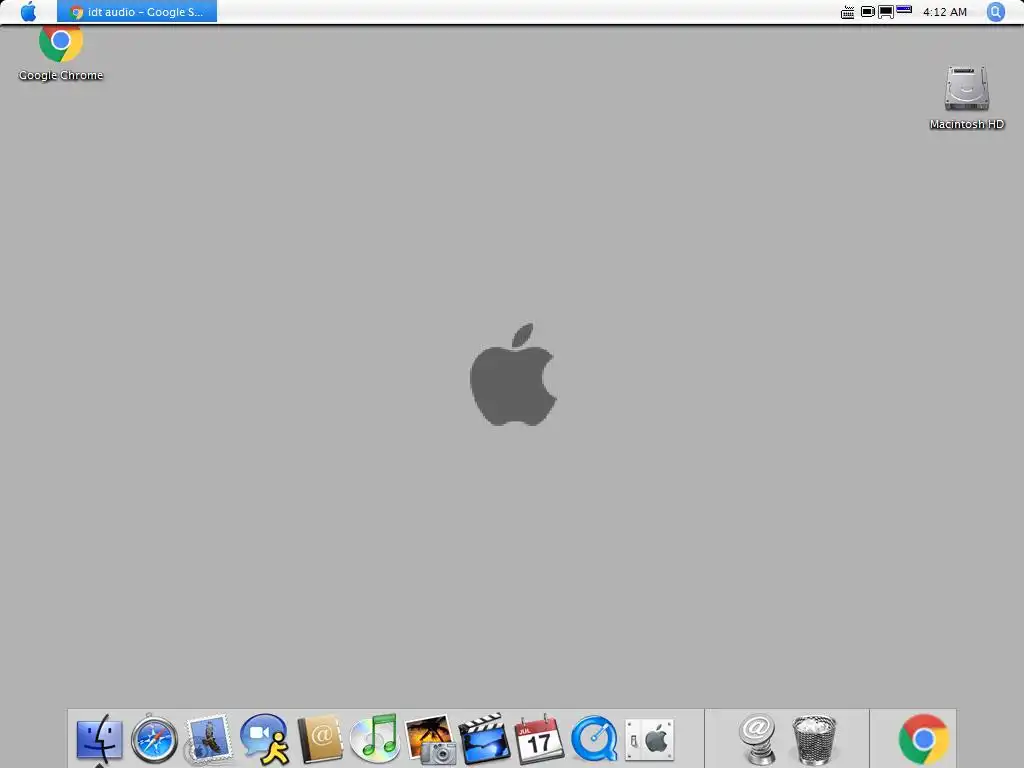Viewport: 1024px width, 768px height.
Task: Click the @ spring icon in the dock
Action: [x=757, y=739]
